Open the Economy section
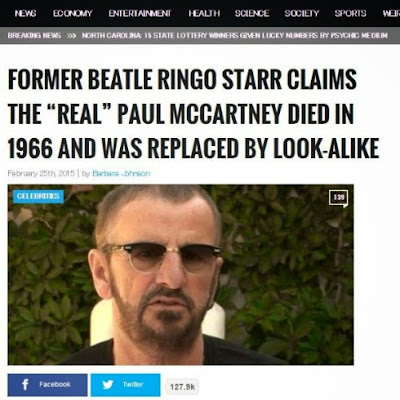This screenshot has width=400, height=400. coord(72,13)
